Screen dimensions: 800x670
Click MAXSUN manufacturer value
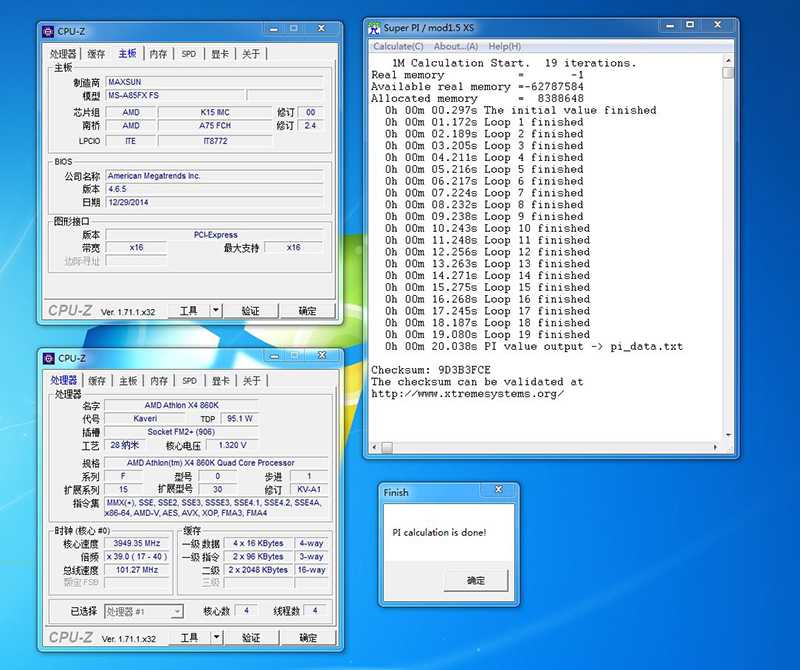click(214, 82)
